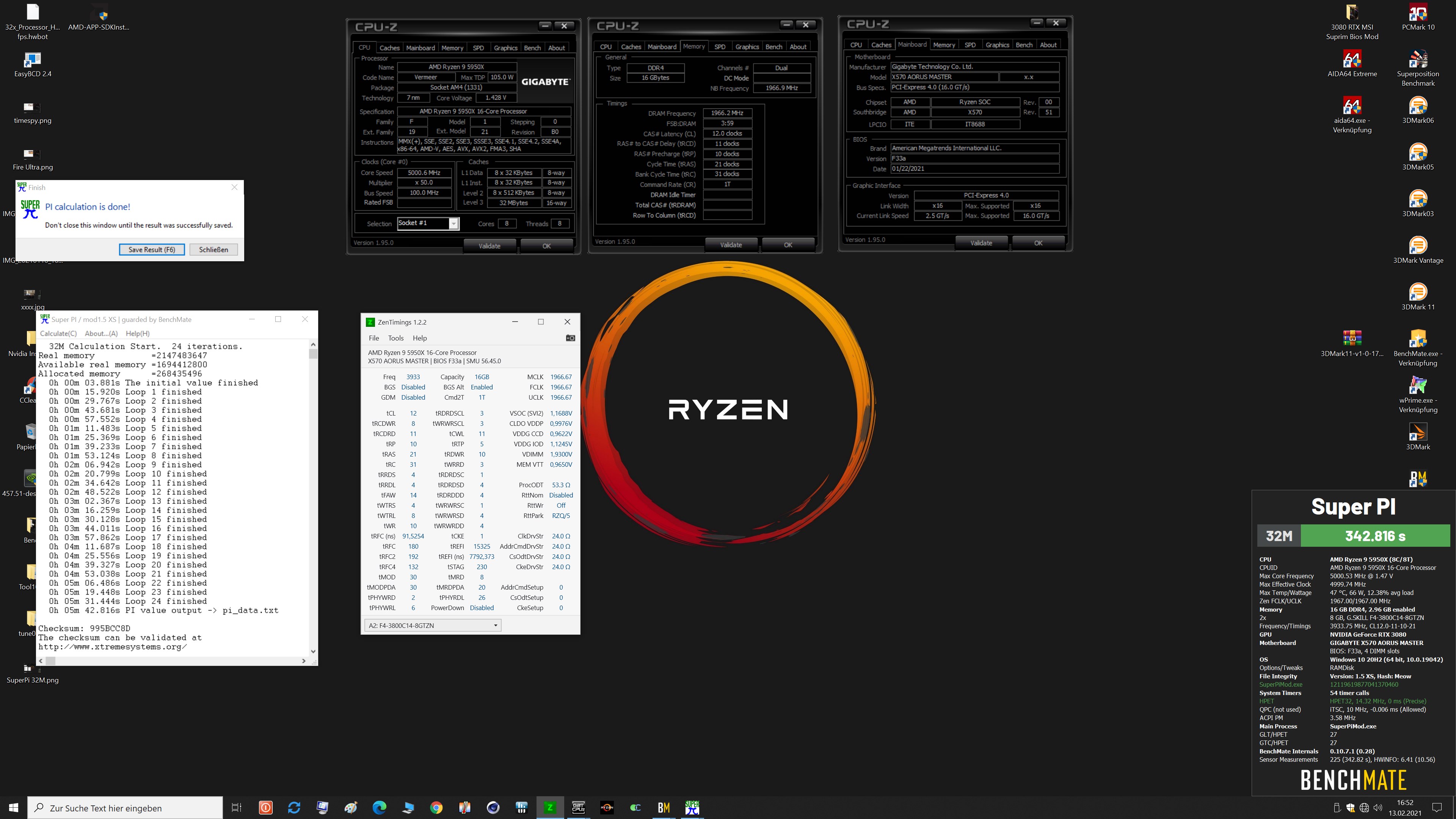Click the Google Chrome taskbar icon
1456x819 pixels.
[x=436, y=808]
